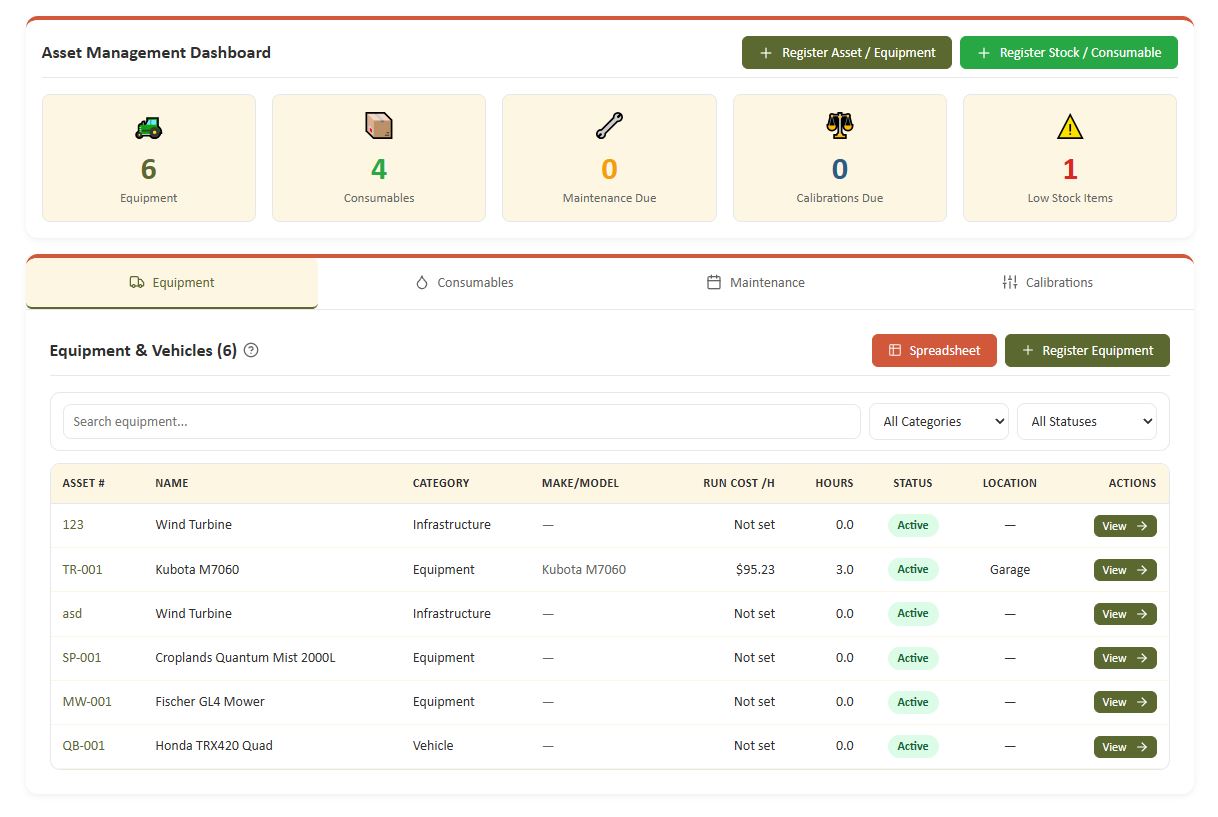Click the MAKE/MODEL column header

tap(580, 483)
